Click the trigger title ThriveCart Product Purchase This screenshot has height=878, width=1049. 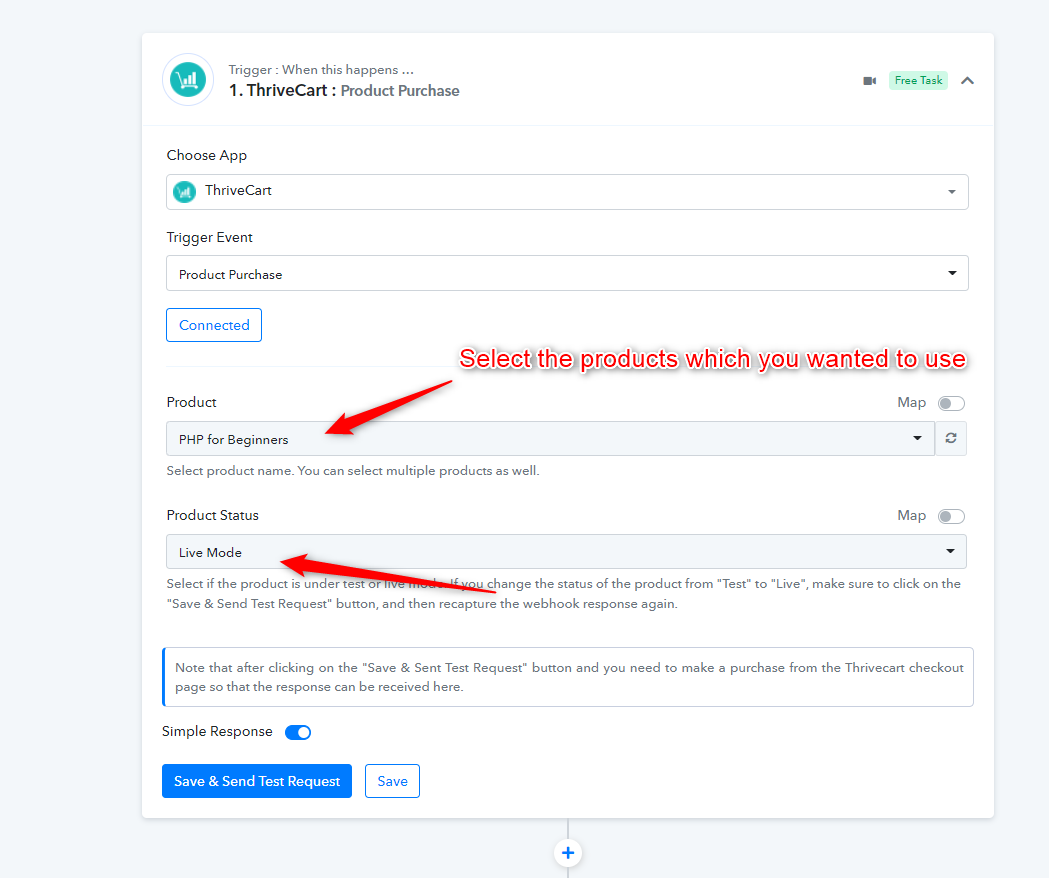[x=344, y=91]
